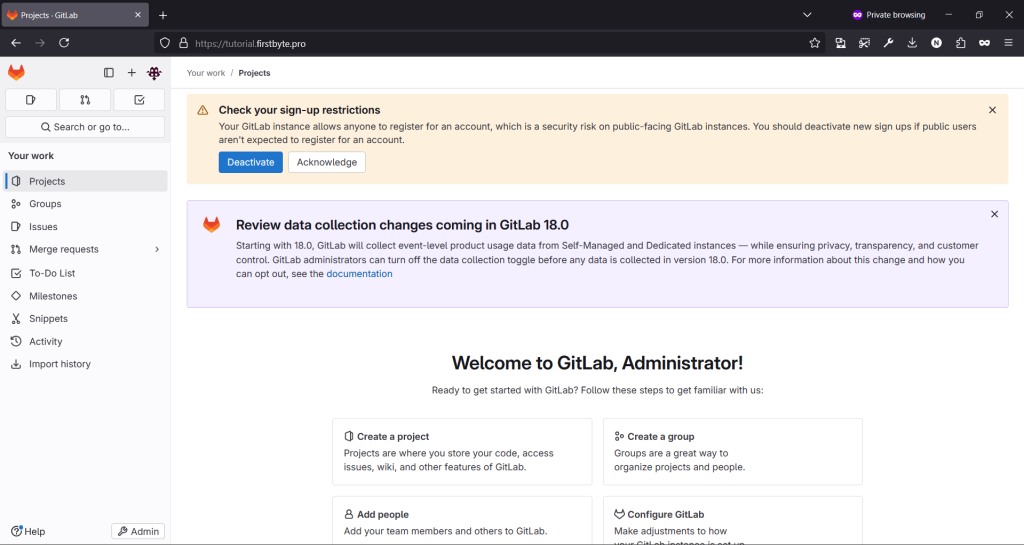Screen dimensions: 1024x545
Task: Dismiss the data collection changes banner
Action: click(x=994, y=214)
